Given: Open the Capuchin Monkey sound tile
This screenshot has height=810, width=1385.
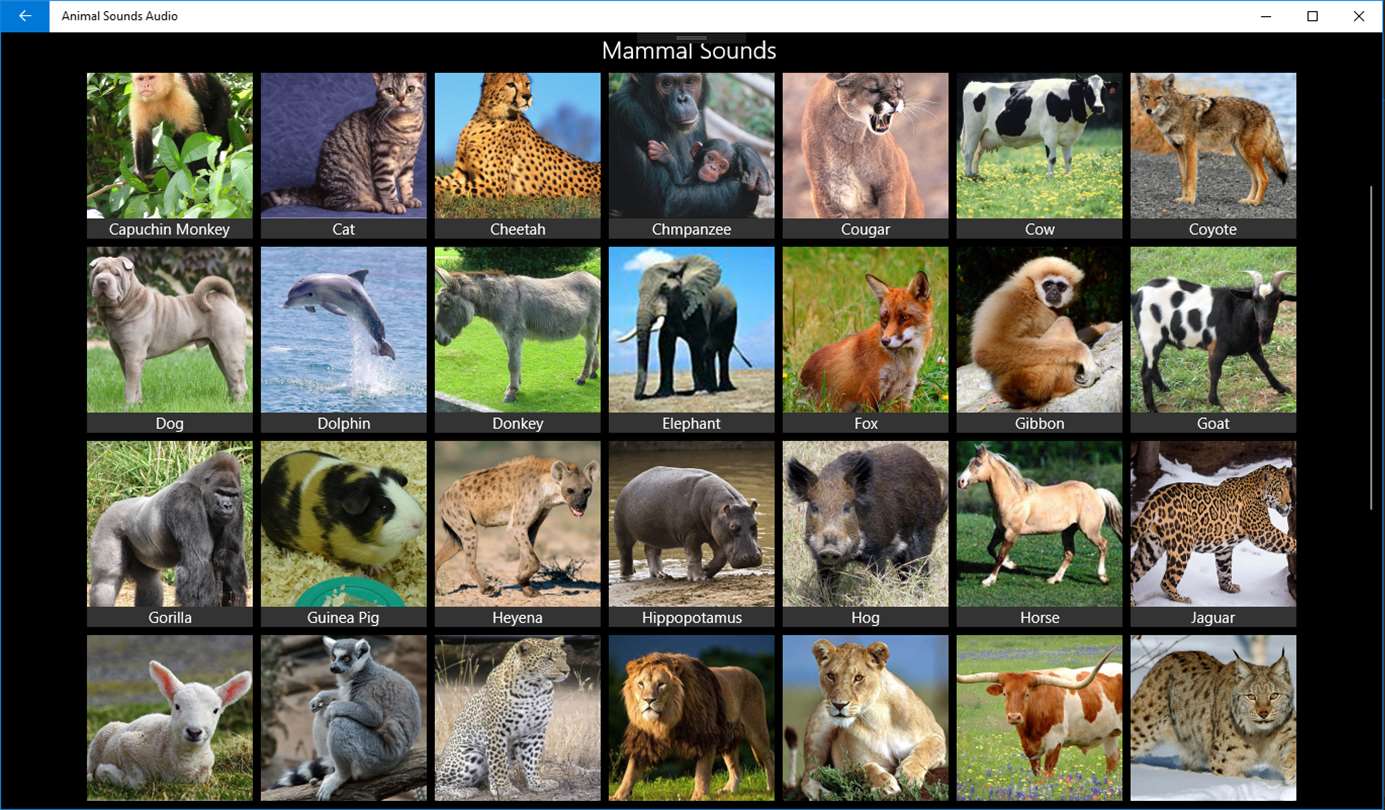Looking at the screenshot, I should 170,156.
